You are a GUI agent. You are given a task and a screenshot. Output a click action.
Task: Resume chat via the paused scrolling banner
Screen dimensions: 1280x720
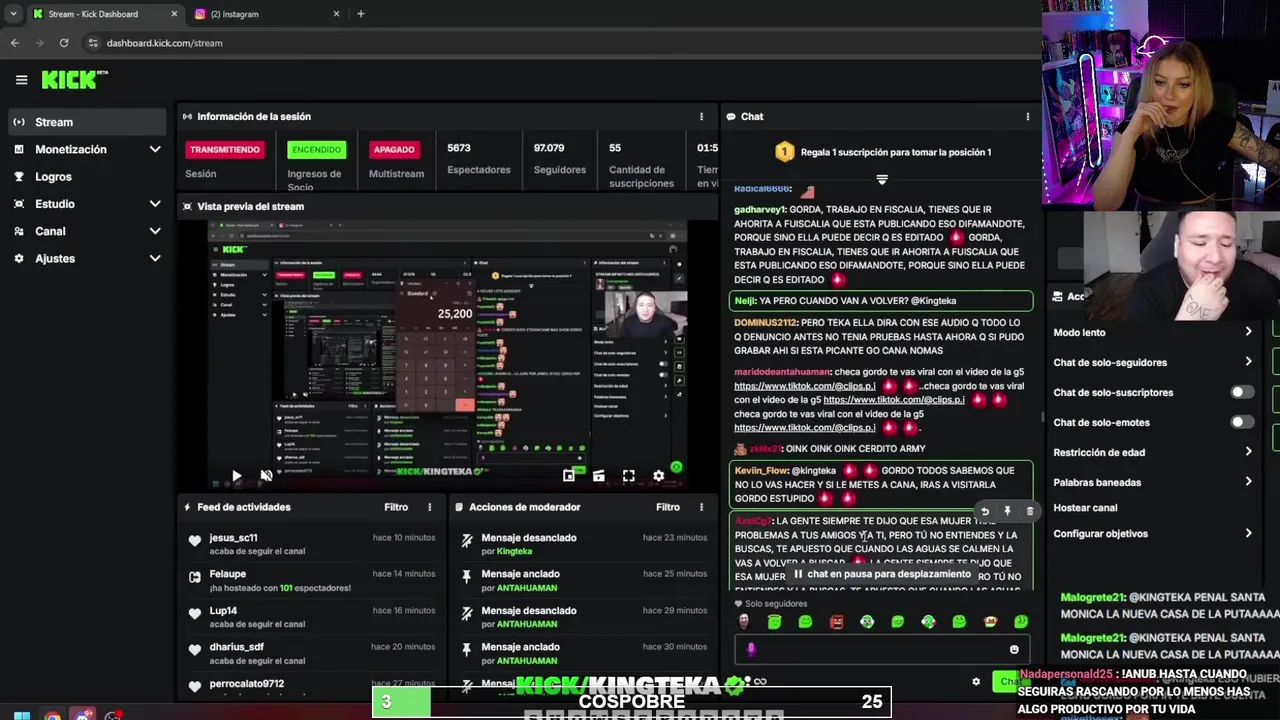[x=881, y=574]
